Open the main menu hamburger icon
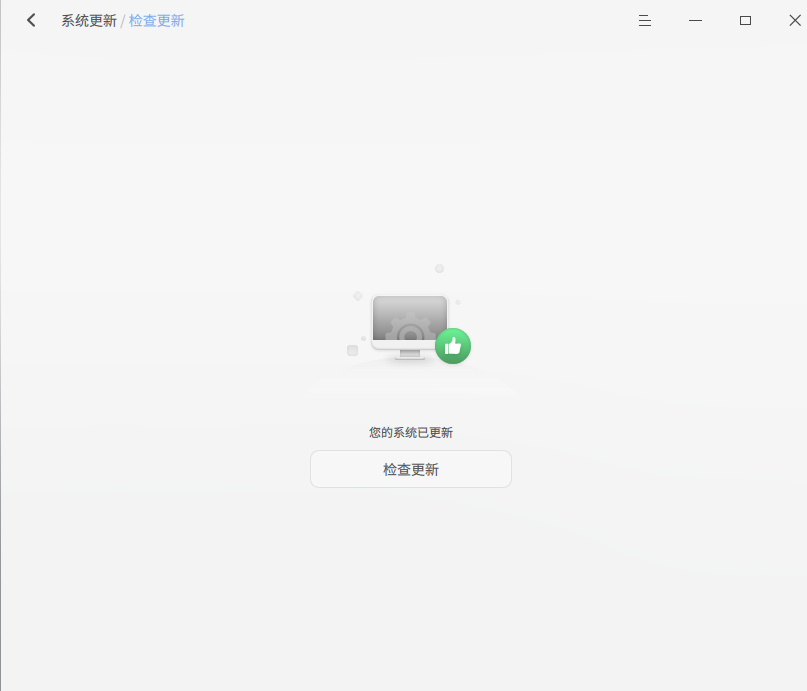 (x=645, y=21)
